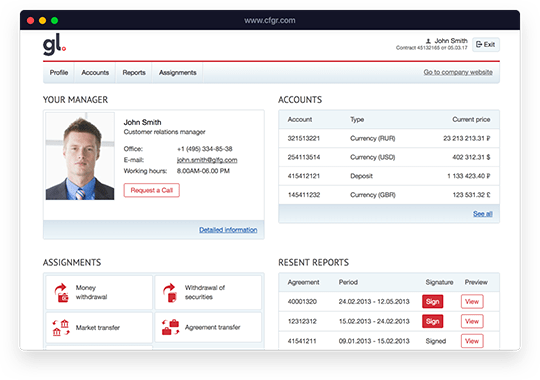Open the Money withdrawal assignment label

91,292
